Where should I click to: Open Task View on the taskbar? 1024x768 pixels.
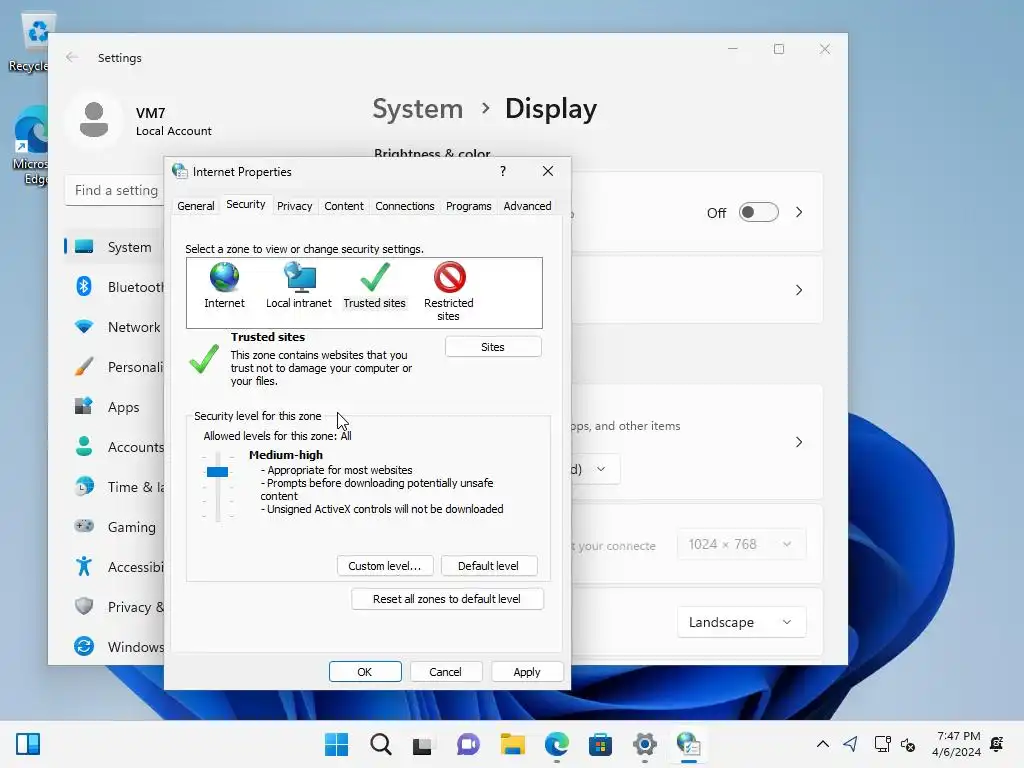[x=423, y=744]
